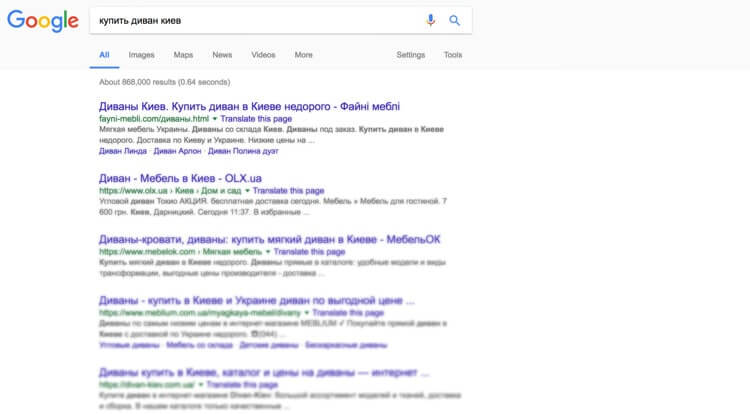Open the 'Диваны купить в Киеве, каталог и цены' result
This screenshot has width=750, height=414.
coord(264,372)
